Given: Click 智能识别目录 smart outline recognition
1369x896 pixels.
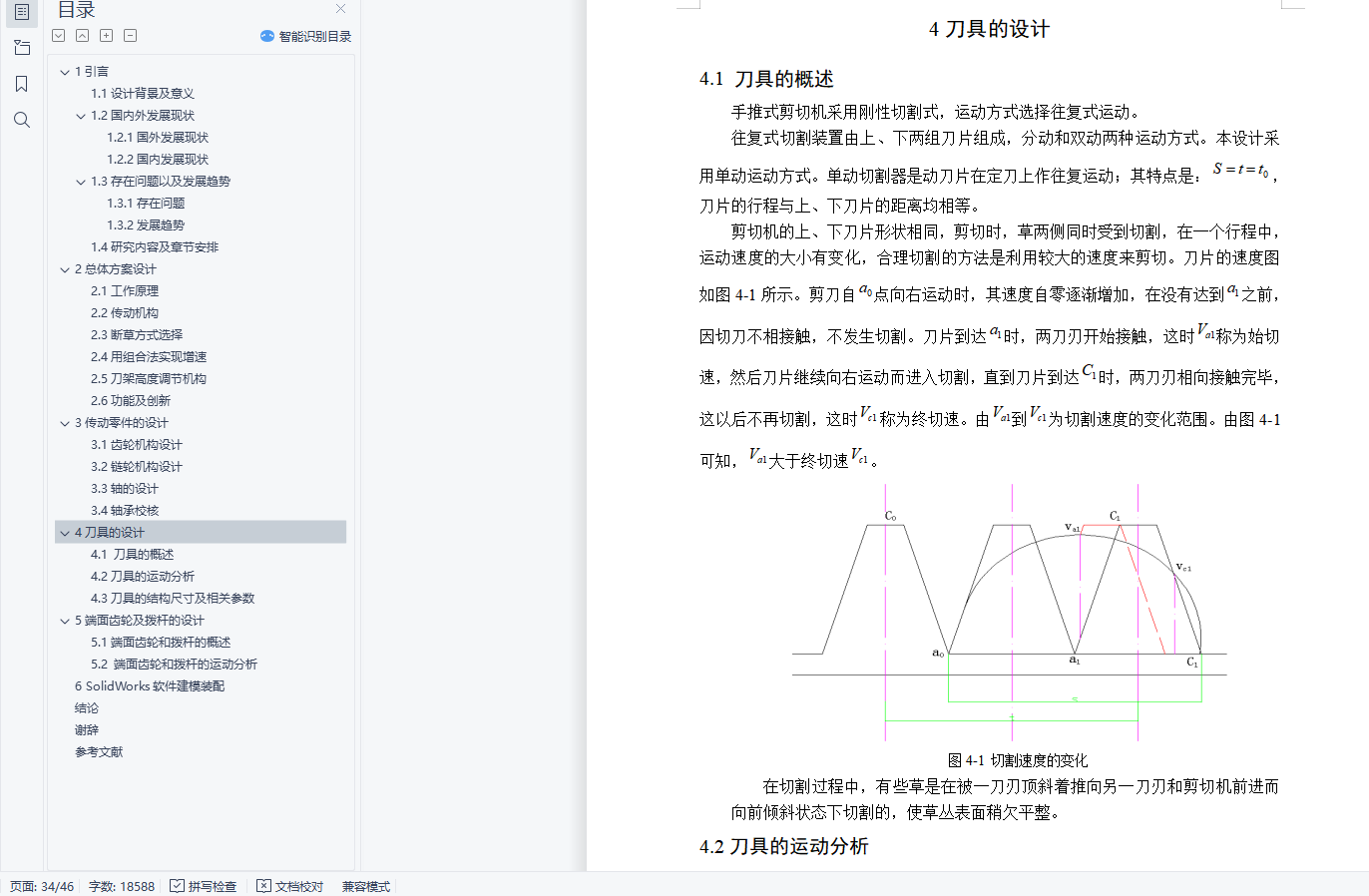Looking at the screenshot, I should coord(305,36).
